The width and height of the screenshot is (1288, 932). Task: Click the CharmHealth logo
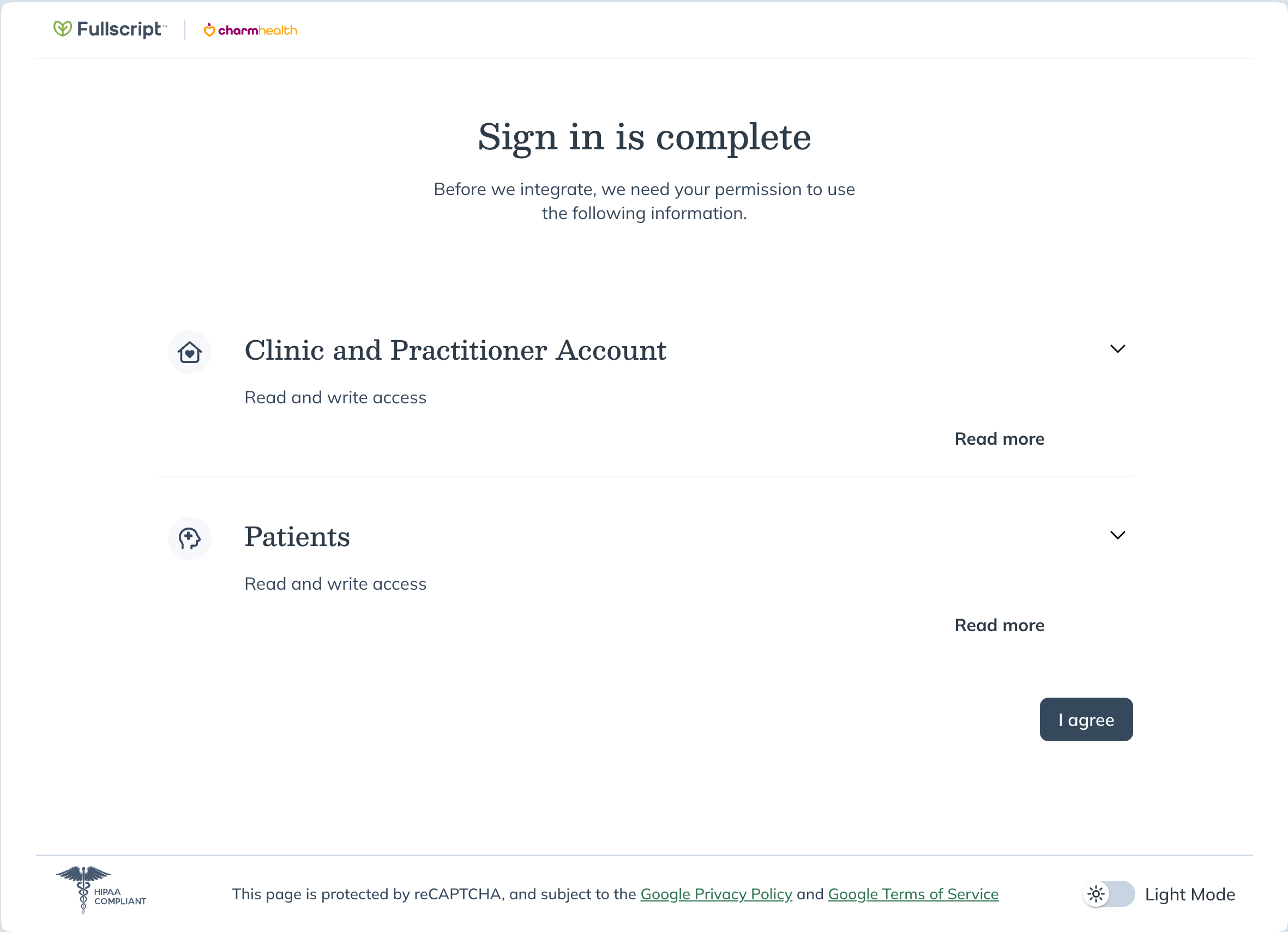coord(250,30)
